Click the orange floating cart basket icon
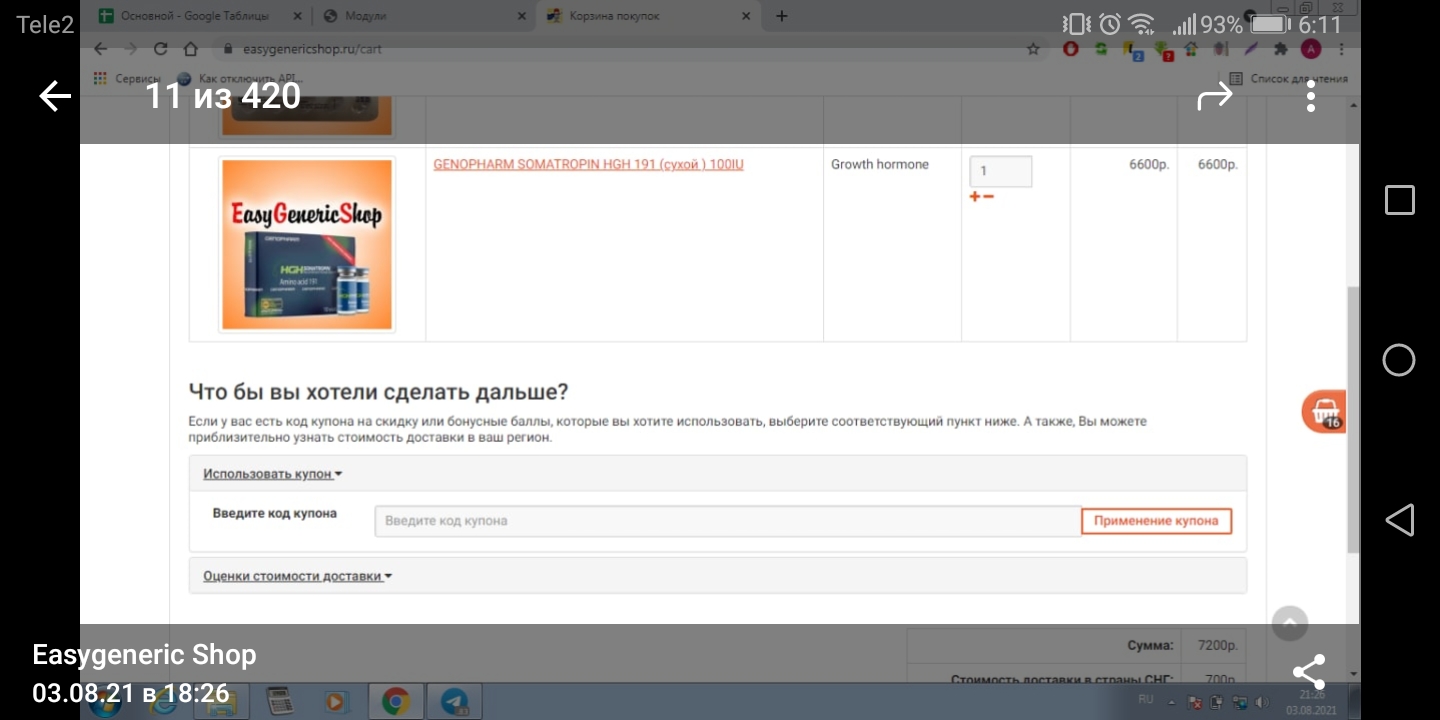1440x720 pixels. click(1323, 412)
